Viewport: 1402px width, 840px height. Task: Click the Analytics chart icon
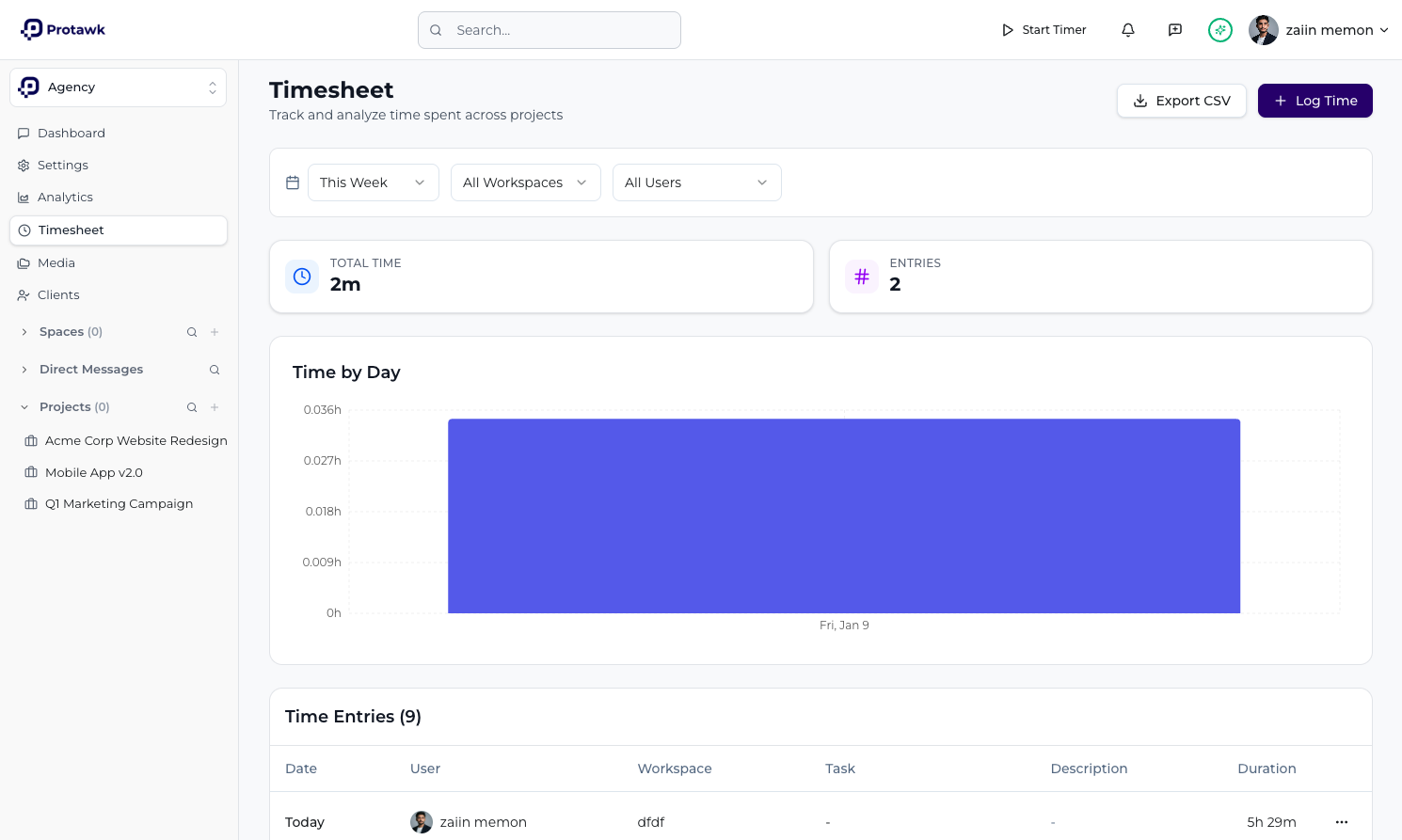(23, 197)
